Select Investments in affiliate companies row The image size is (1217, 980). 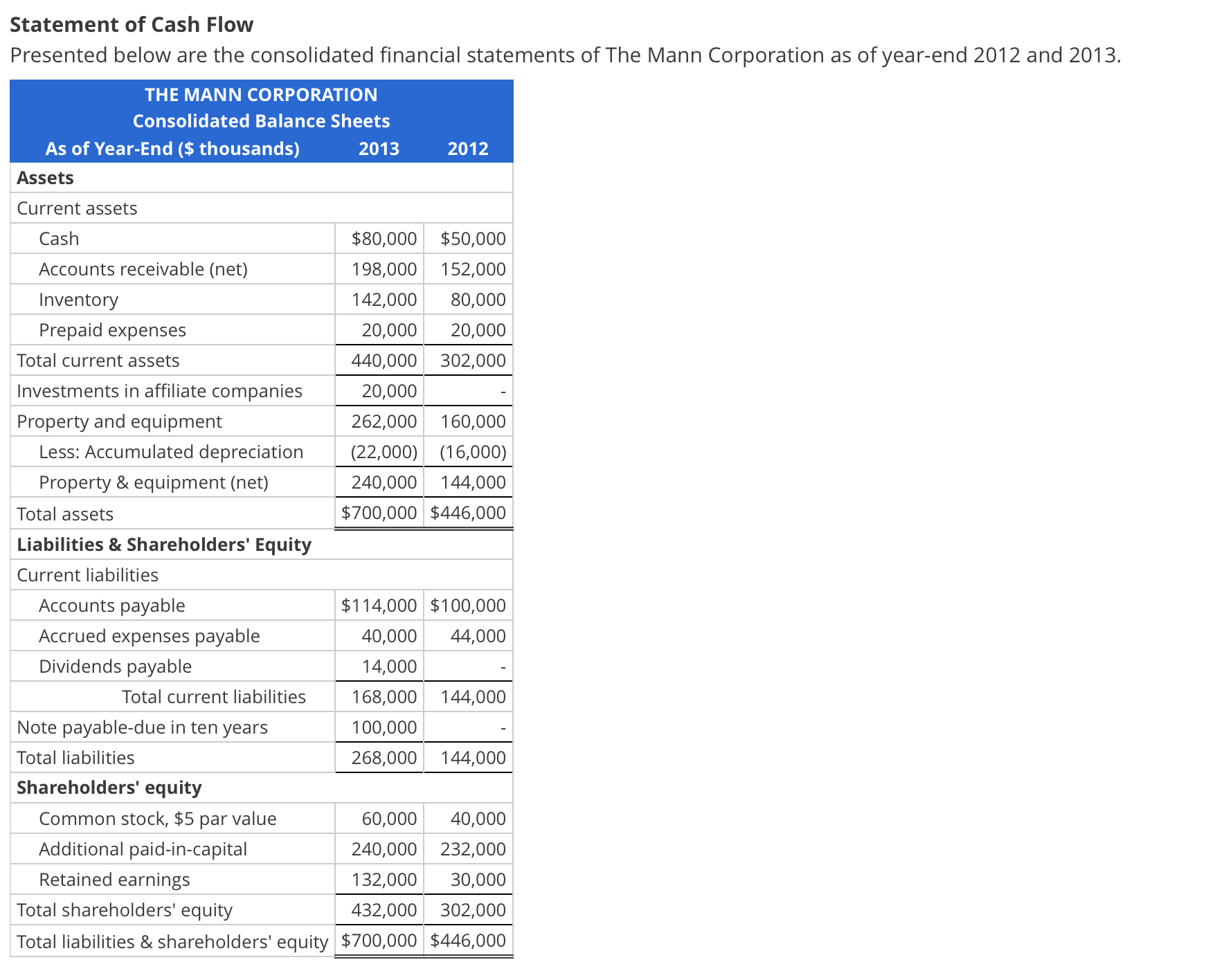[159, 390]
